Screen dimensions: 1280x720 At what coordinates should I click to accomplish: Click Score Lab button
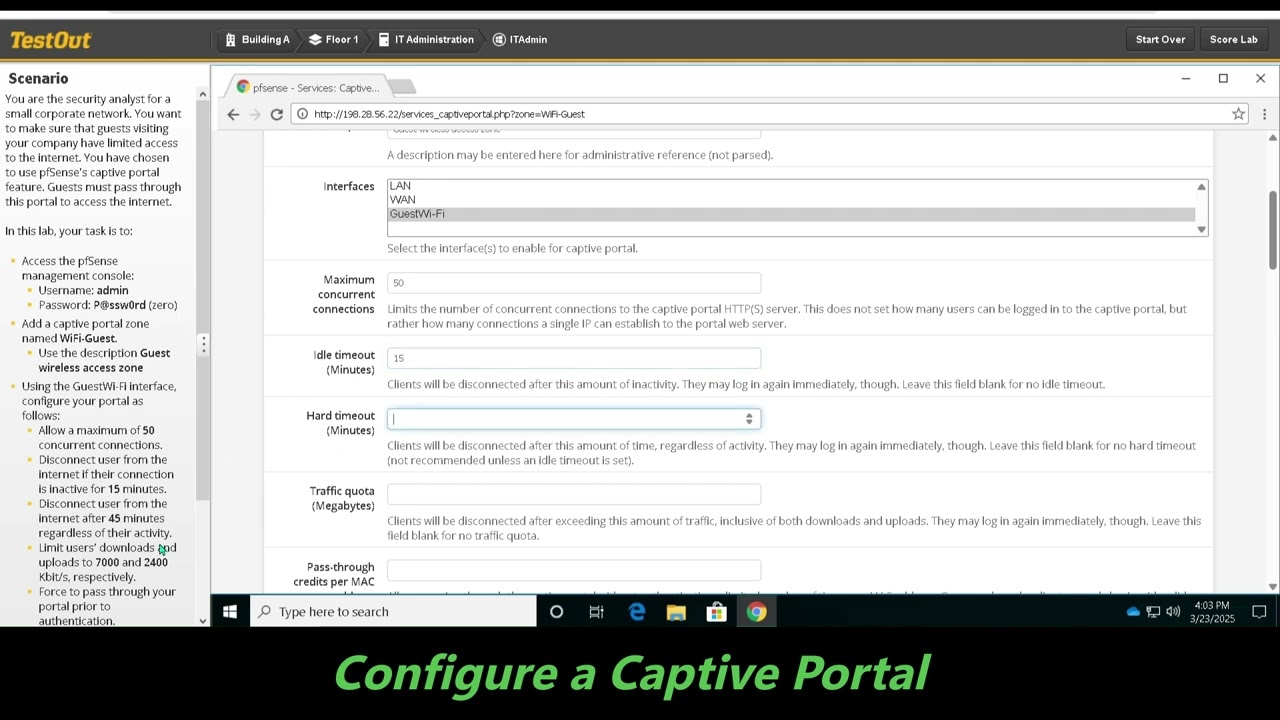point(1233,40)
